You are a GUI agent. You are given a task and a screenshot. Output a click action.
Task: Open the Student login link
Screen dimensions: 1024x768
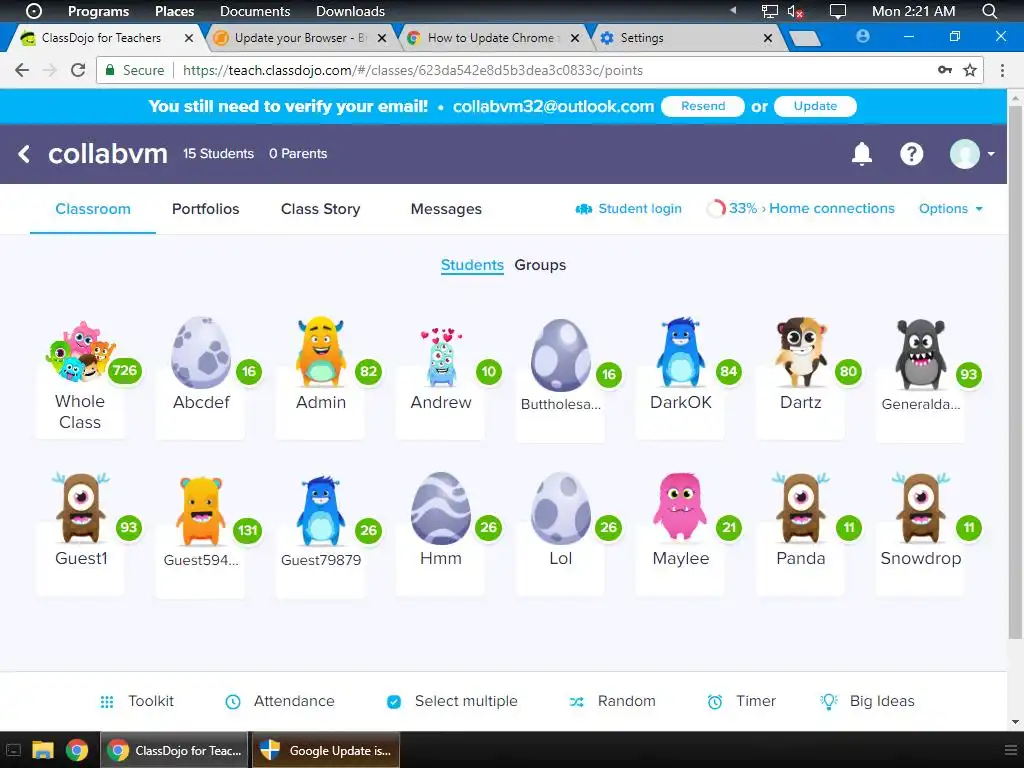pos(628,208)
